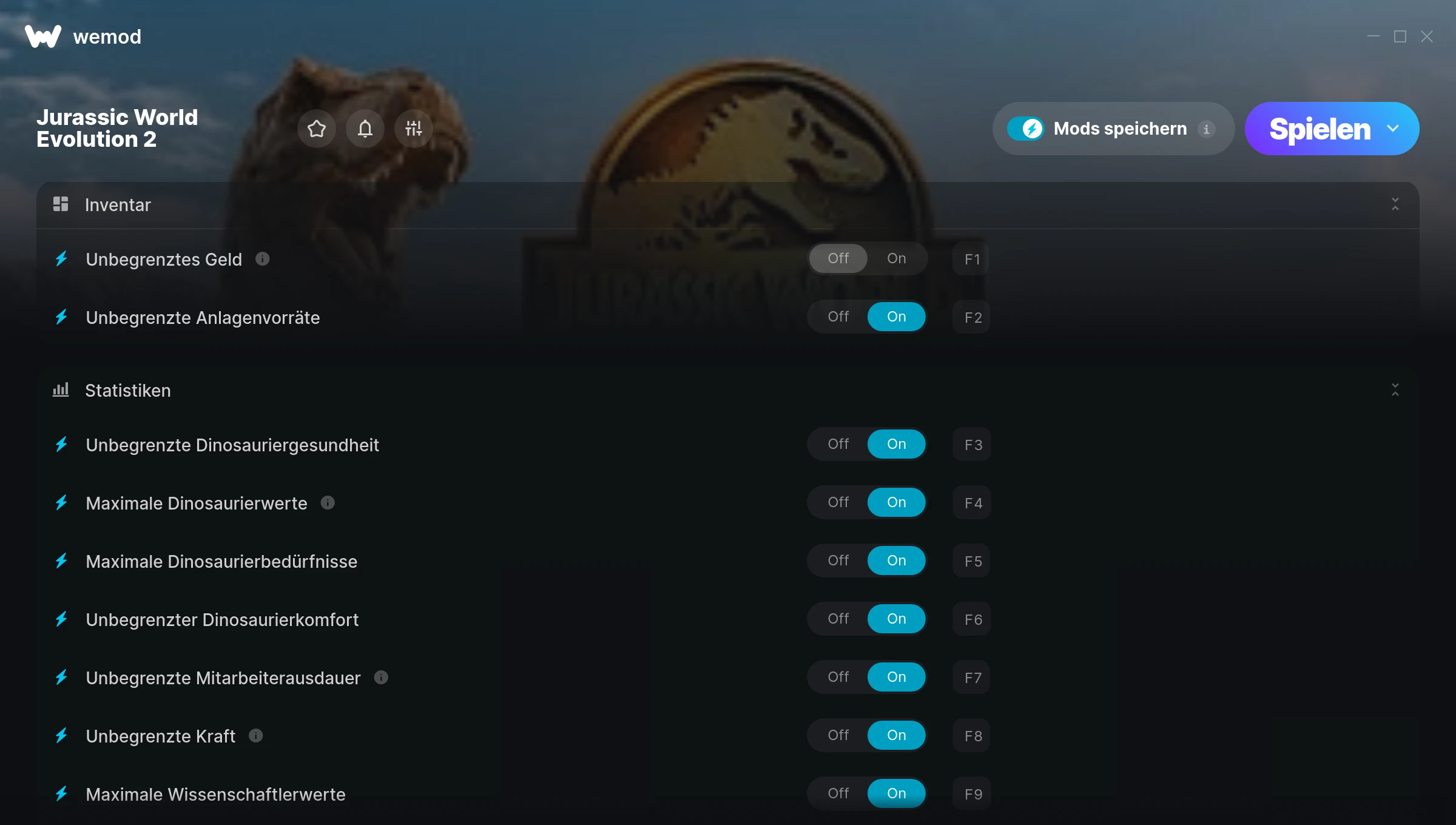Open mod settings sliders icon
Image resolution: width=1456 pixels, height=825 pixels.
(414, 129)
